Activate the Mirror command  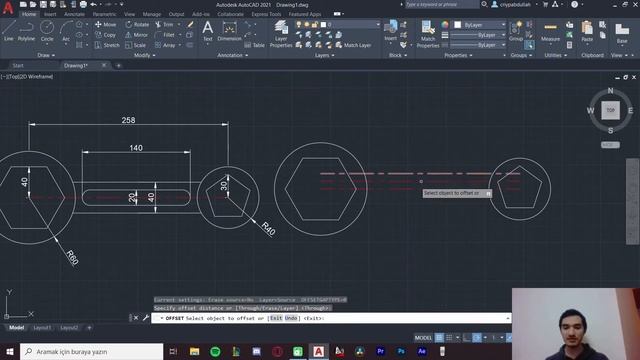(137, 35)
